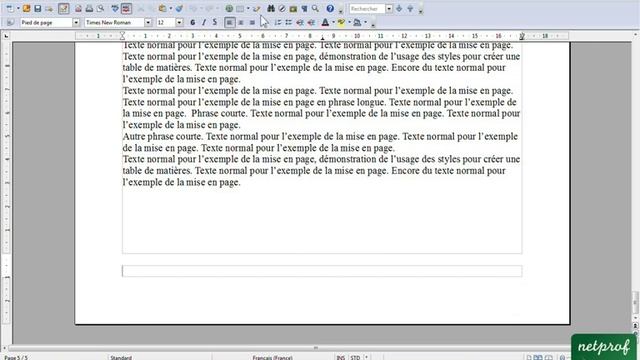Save the document with the floppy disk icon

click(38, 9)
